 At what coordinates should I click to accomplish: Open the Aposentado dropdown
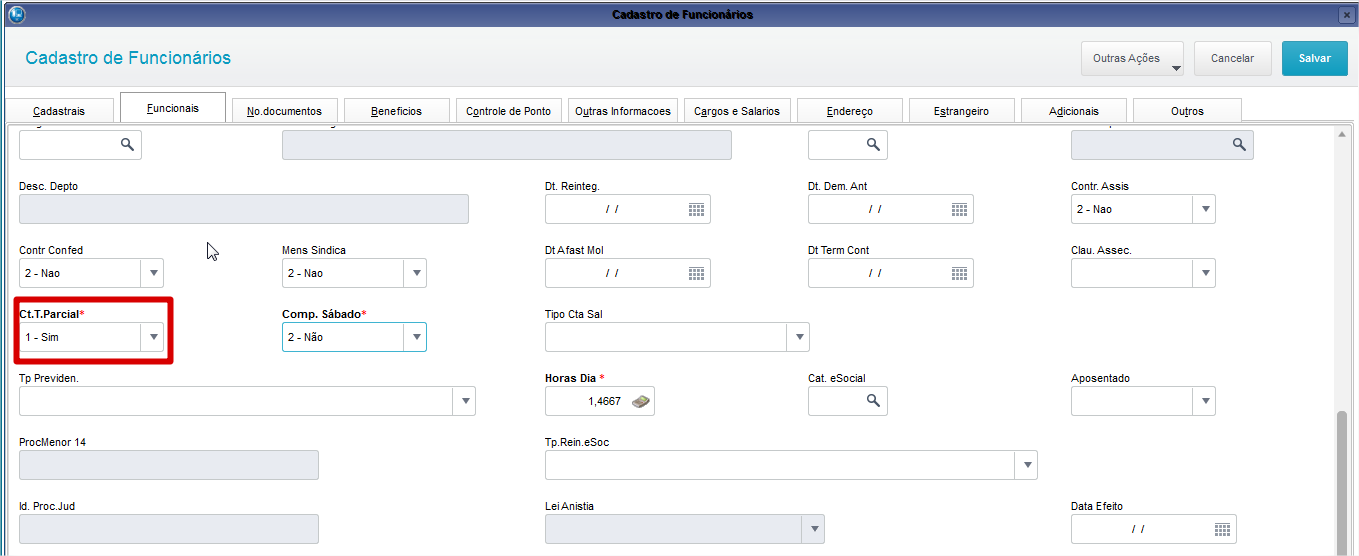click(1205, 402)
